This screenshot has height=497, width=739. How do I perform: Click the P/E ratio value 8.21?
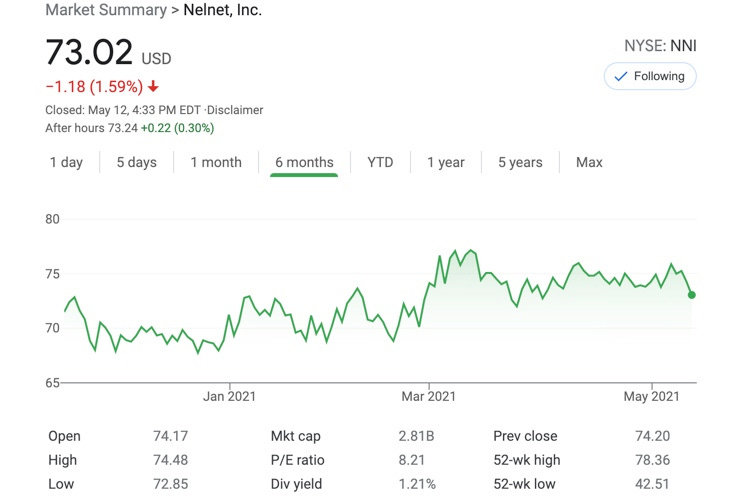pyautogui.click(x=411, y=460)
